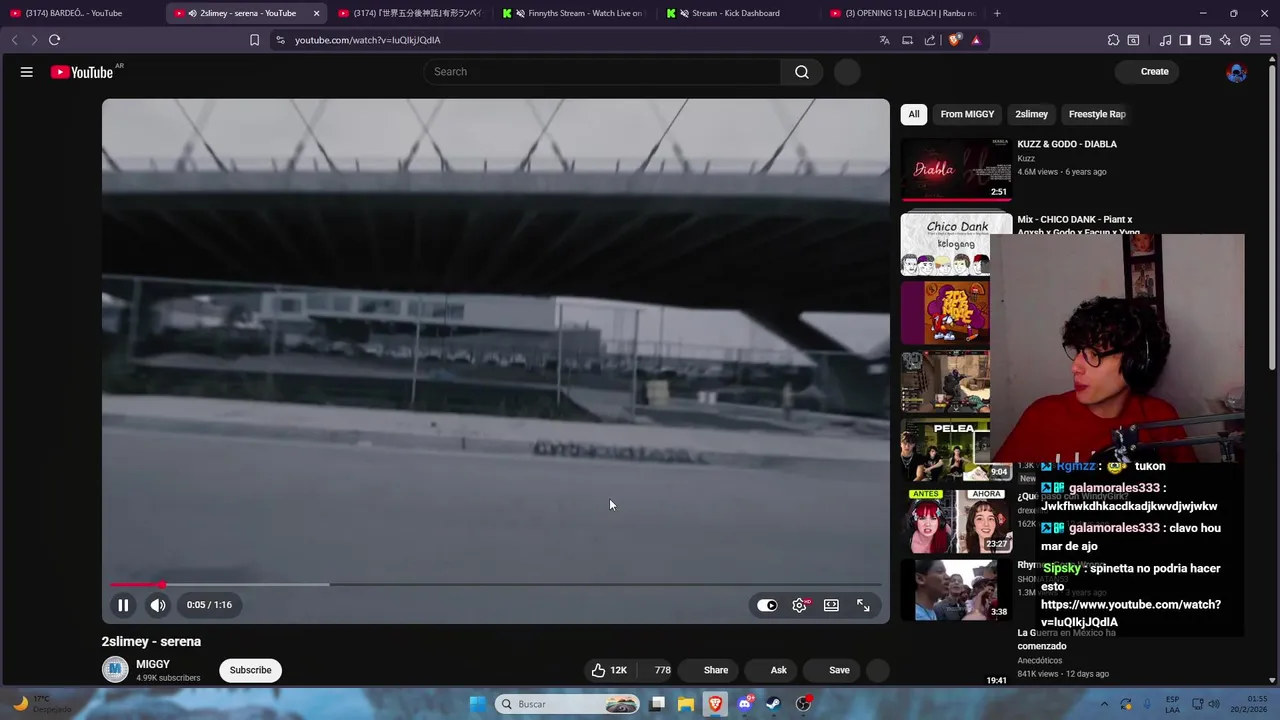This screenshot has width=1280, height=720.
Task: Open the Windows Start menu
Action: coord(478,704)
